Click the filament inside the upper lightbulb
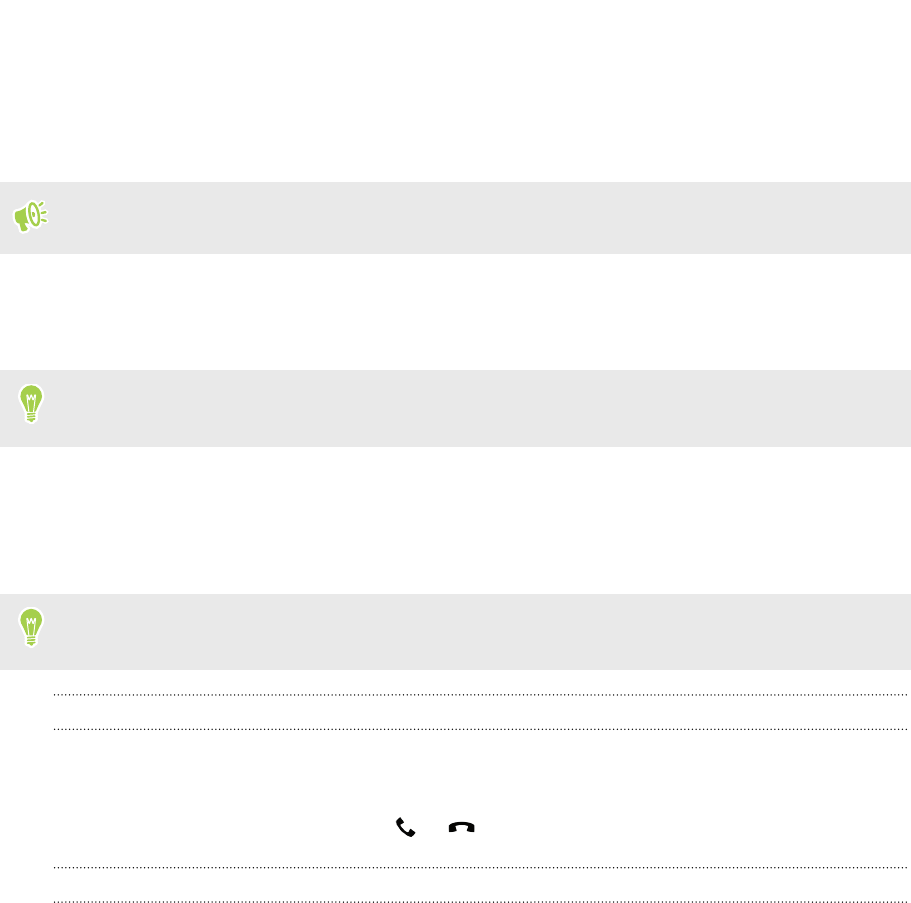 point(31,400)
